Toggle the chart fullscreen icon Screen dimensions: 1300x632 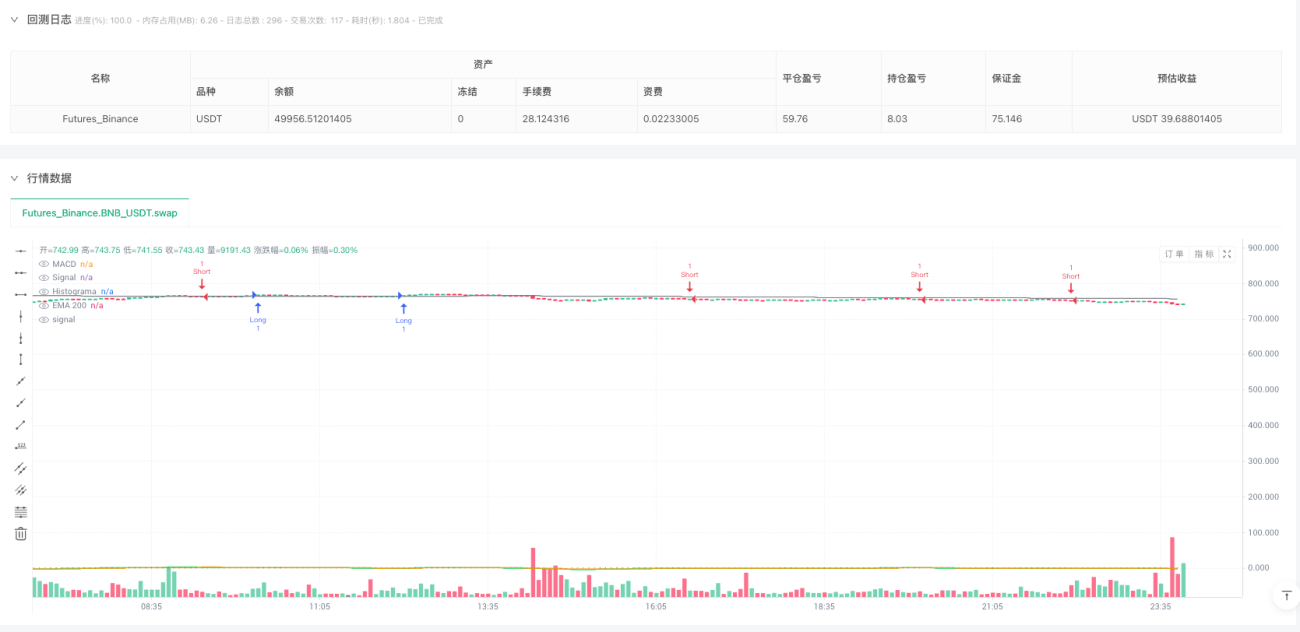coord(1227,254)
